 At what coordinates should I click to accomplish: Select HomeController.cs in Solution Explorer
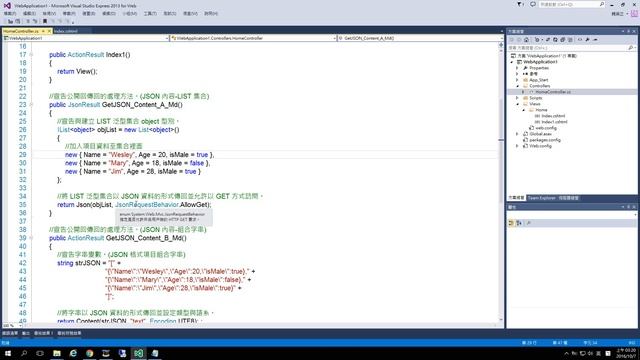tap(553, 92)
